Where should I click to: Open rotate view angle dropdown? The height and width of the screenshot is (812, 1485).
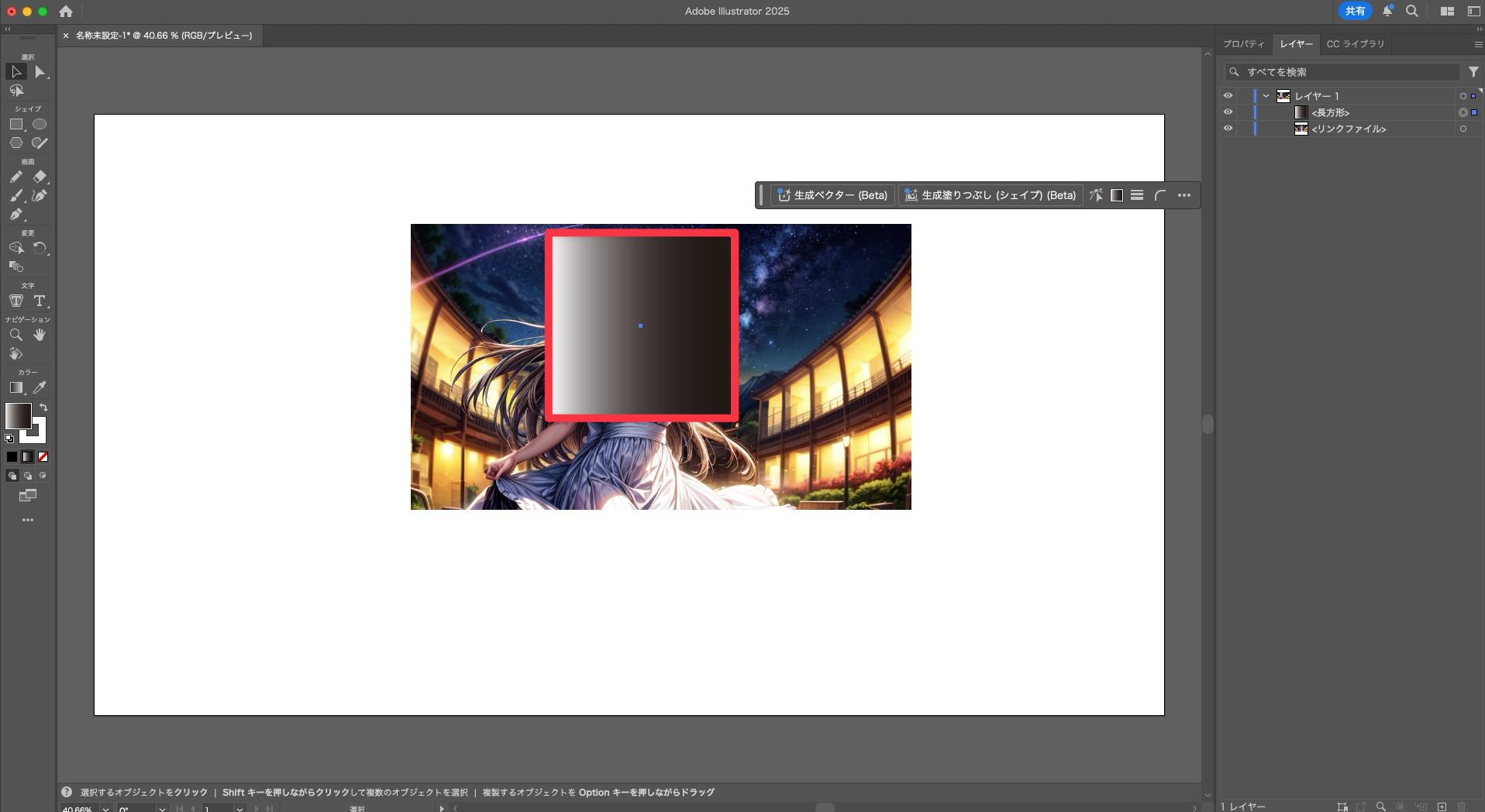pos(162,809)
